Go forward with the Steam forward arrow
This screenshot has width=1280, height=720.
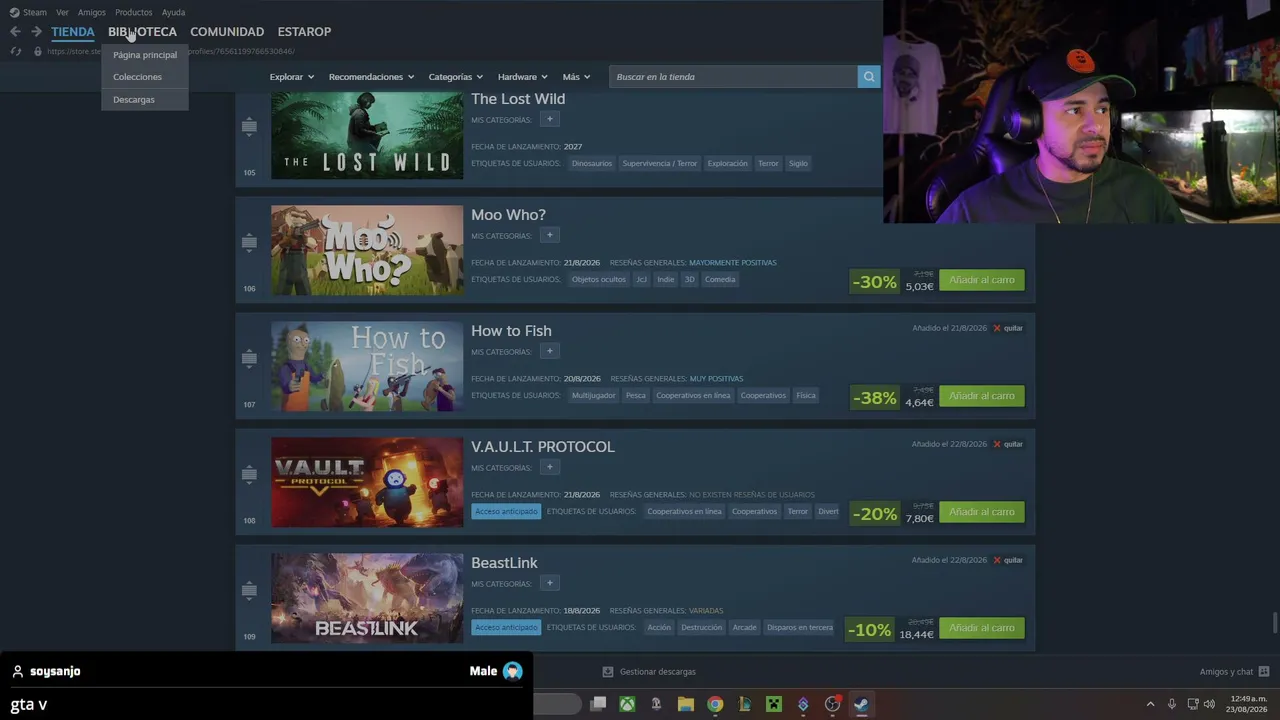[36, 31]
